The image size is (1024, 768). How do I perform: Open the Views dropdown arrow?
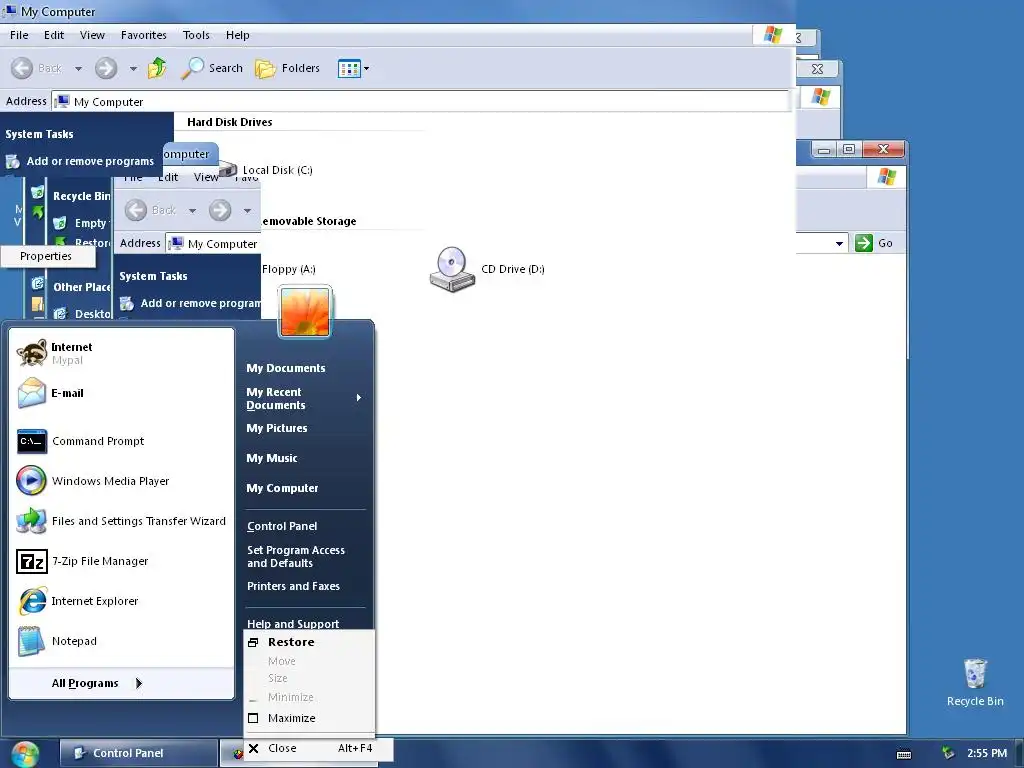point(366,68)
